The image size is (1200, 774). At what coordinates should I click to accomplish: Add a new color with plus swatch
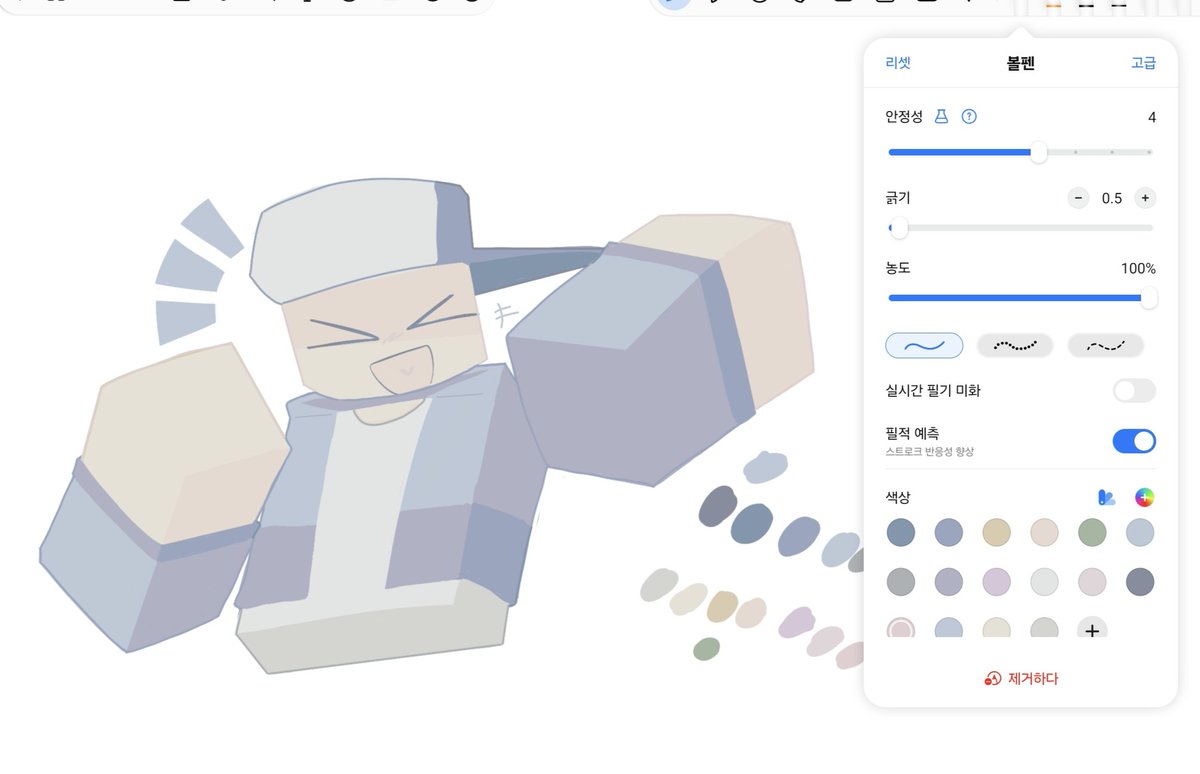(1092, 630)
